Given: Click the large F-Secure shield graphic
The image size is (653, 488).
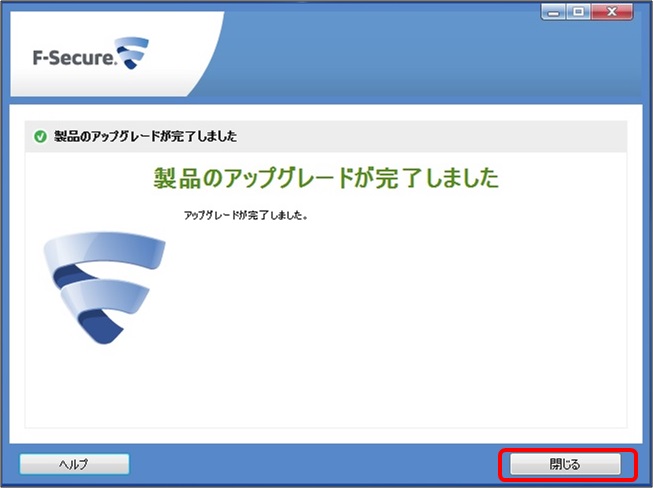Looking at the screenshot, I should [x=105, y=288].
